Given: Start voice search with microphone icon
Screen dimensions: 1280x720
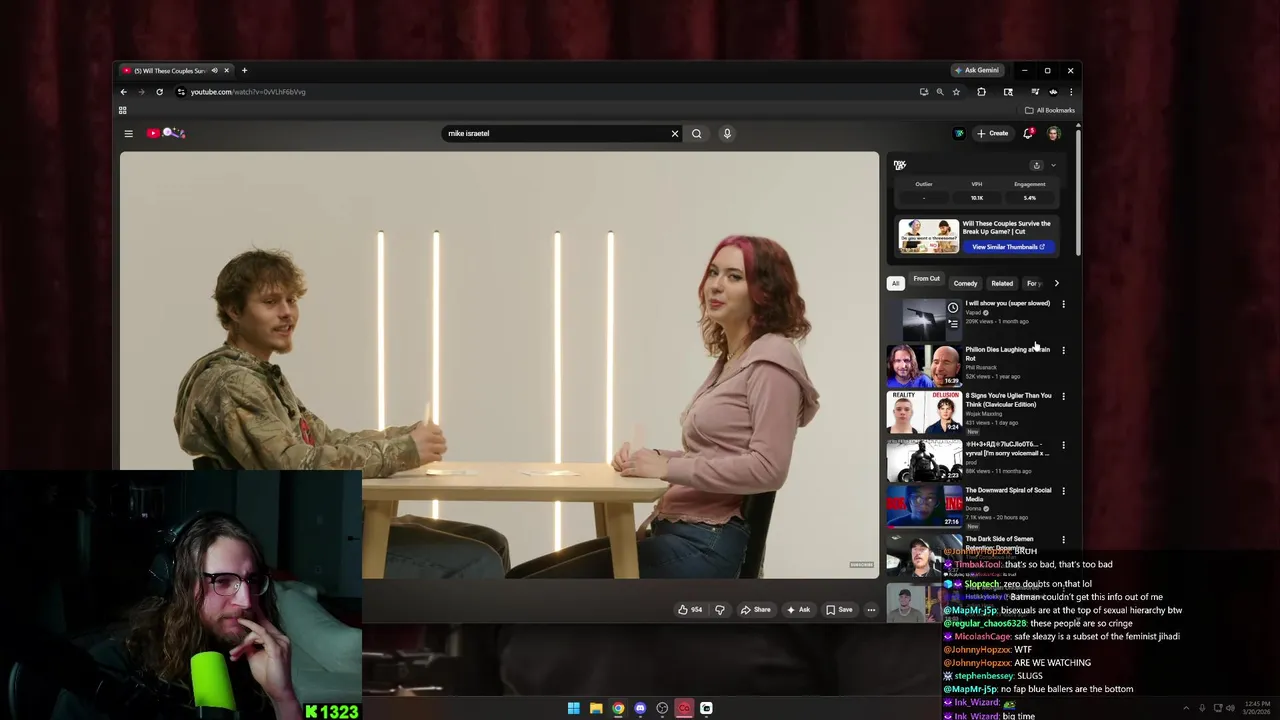Looking at the screenshot, I should point(727,133).
